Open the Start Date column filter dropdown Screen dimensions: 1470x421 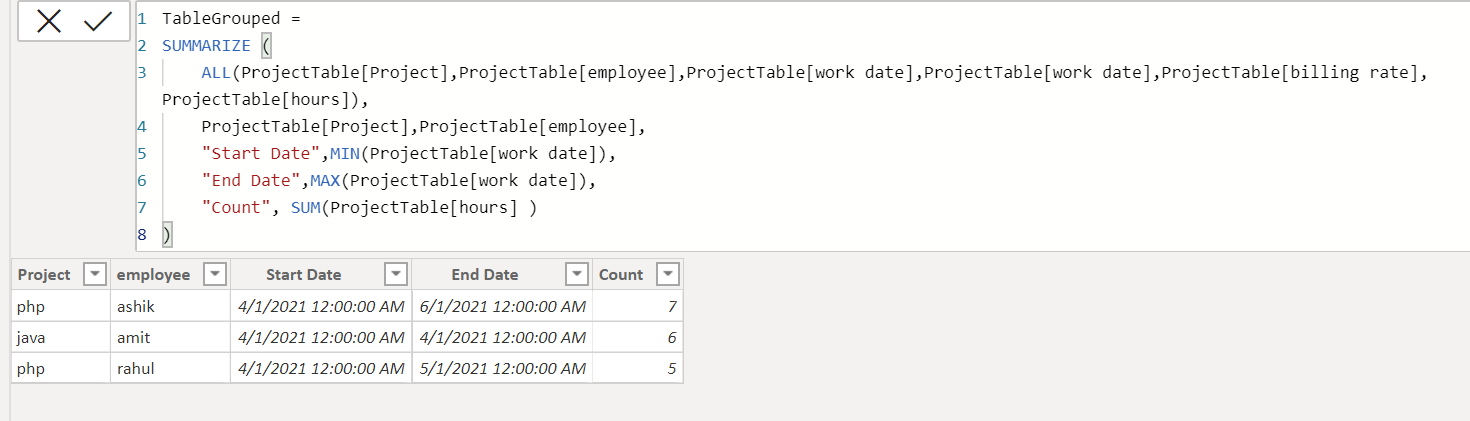tap(396, 275)
